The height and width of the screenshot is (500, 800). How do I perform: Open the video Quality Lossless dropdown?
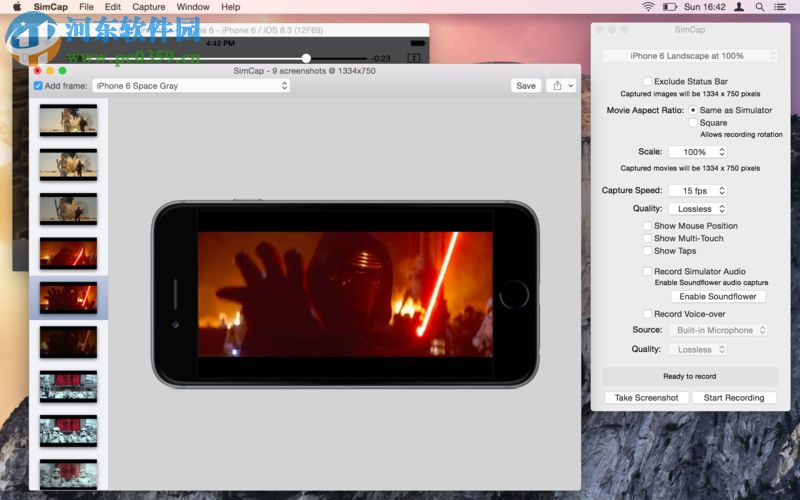pos(698,209)
